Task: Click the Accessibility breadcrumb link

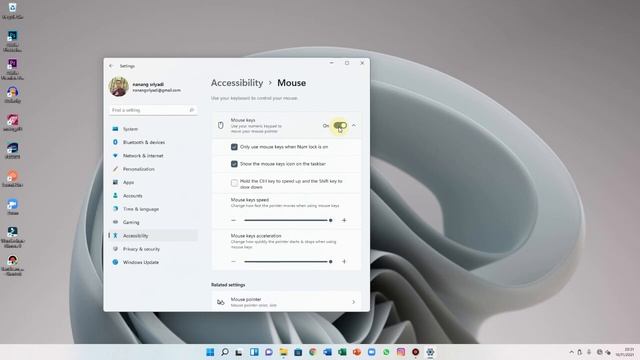Action: pos(237,83)
